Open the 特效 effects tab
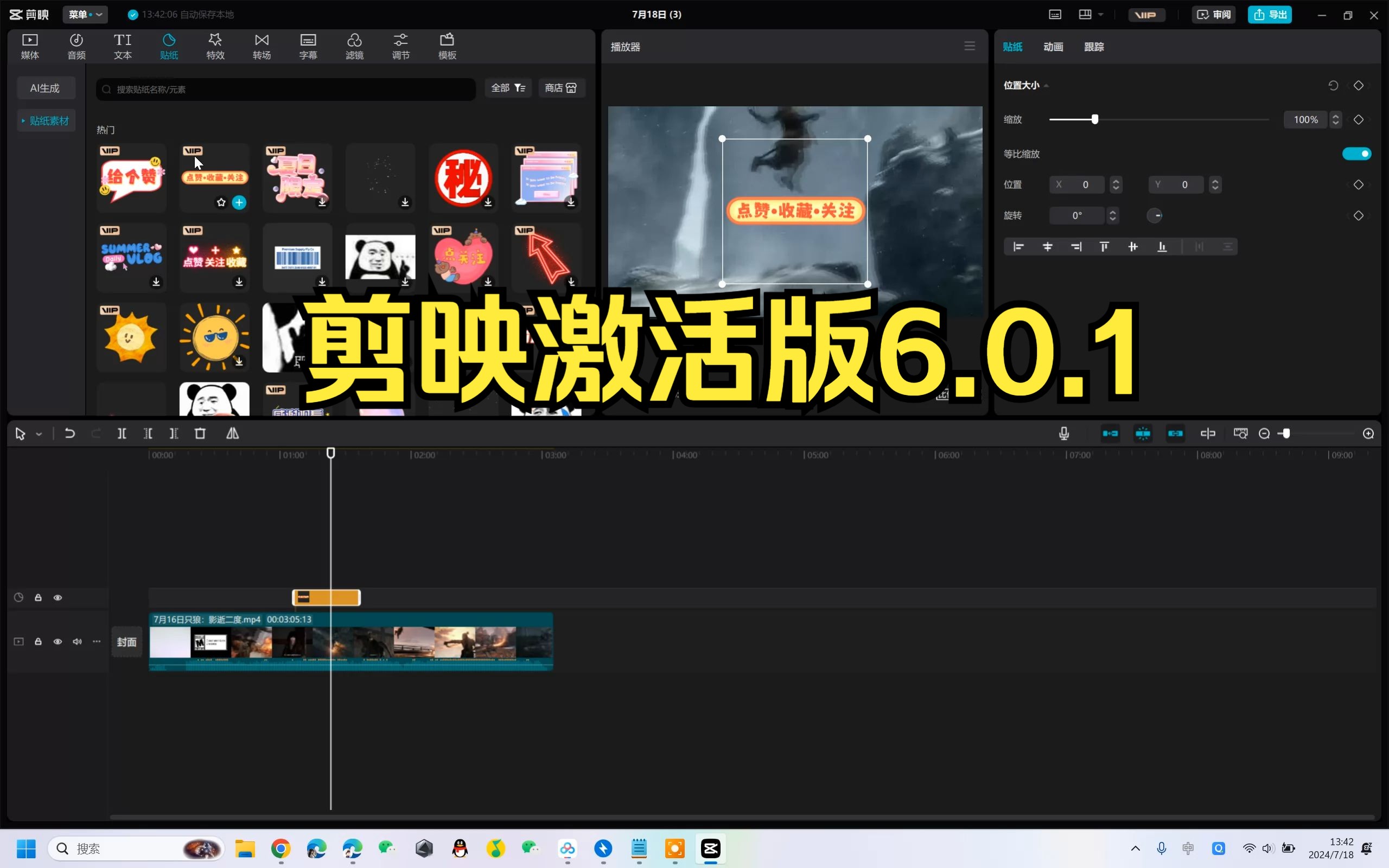Screen dimensions: 1389x868 [x=215, y=47]
